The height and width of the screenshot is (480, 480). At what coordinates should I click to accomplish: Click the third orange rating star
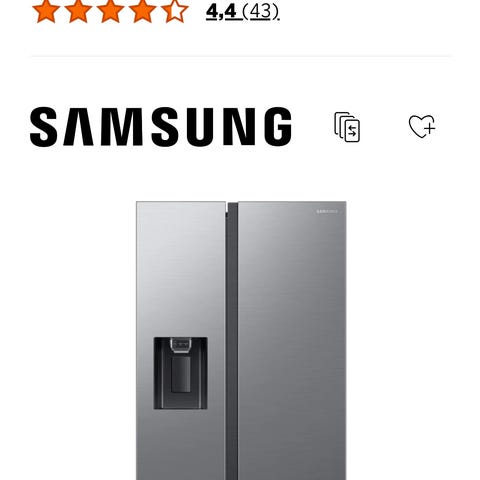tap(110, 11)
